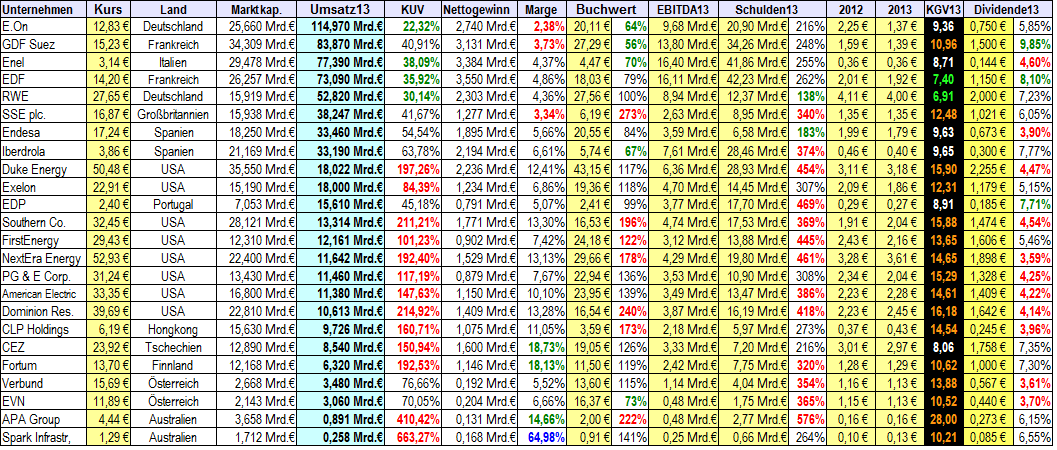Click the 3,550 Mrd.€ net profit cell
Viewport: 1057px width, 450px height.
(479, 79)
